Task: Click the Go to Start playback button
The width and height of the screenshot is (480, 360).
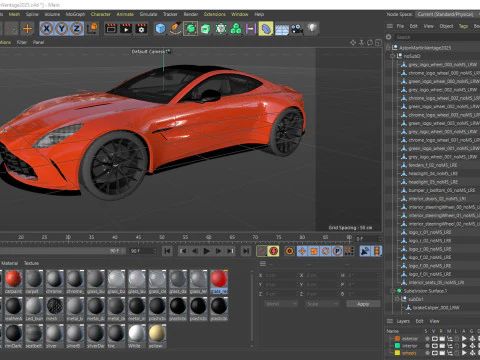Action: (167, 251)
